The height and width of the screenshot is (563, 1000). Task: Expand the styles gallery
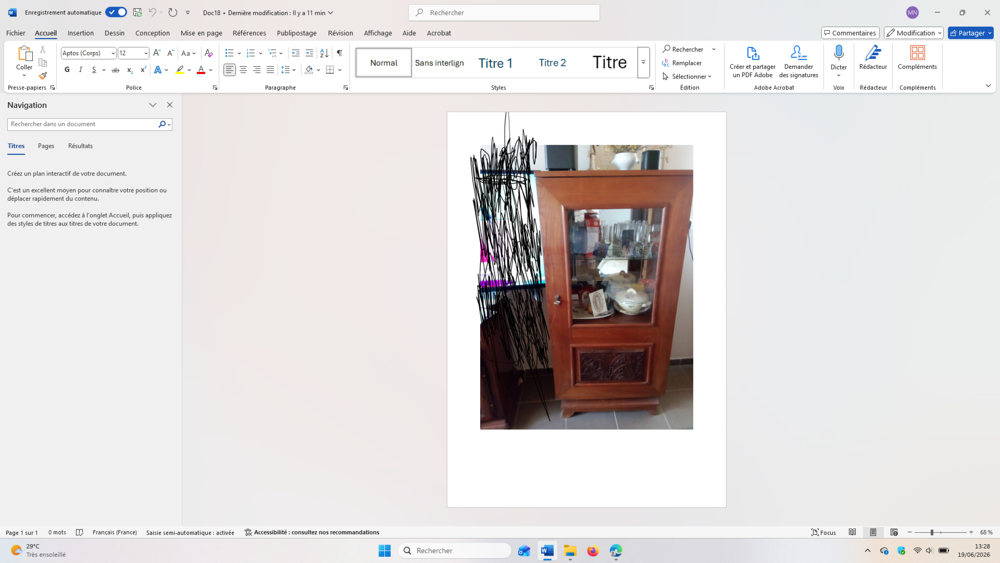point(643,62)
